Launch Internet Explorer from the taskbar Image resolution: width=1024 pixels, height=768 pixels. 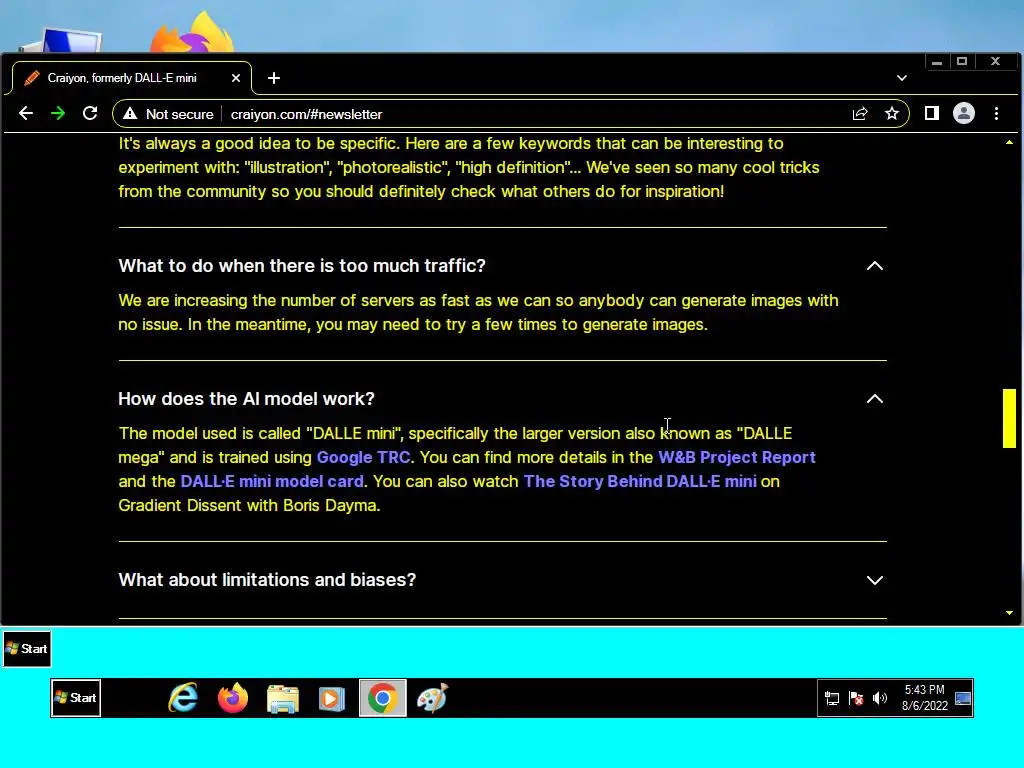pos(183,698)
